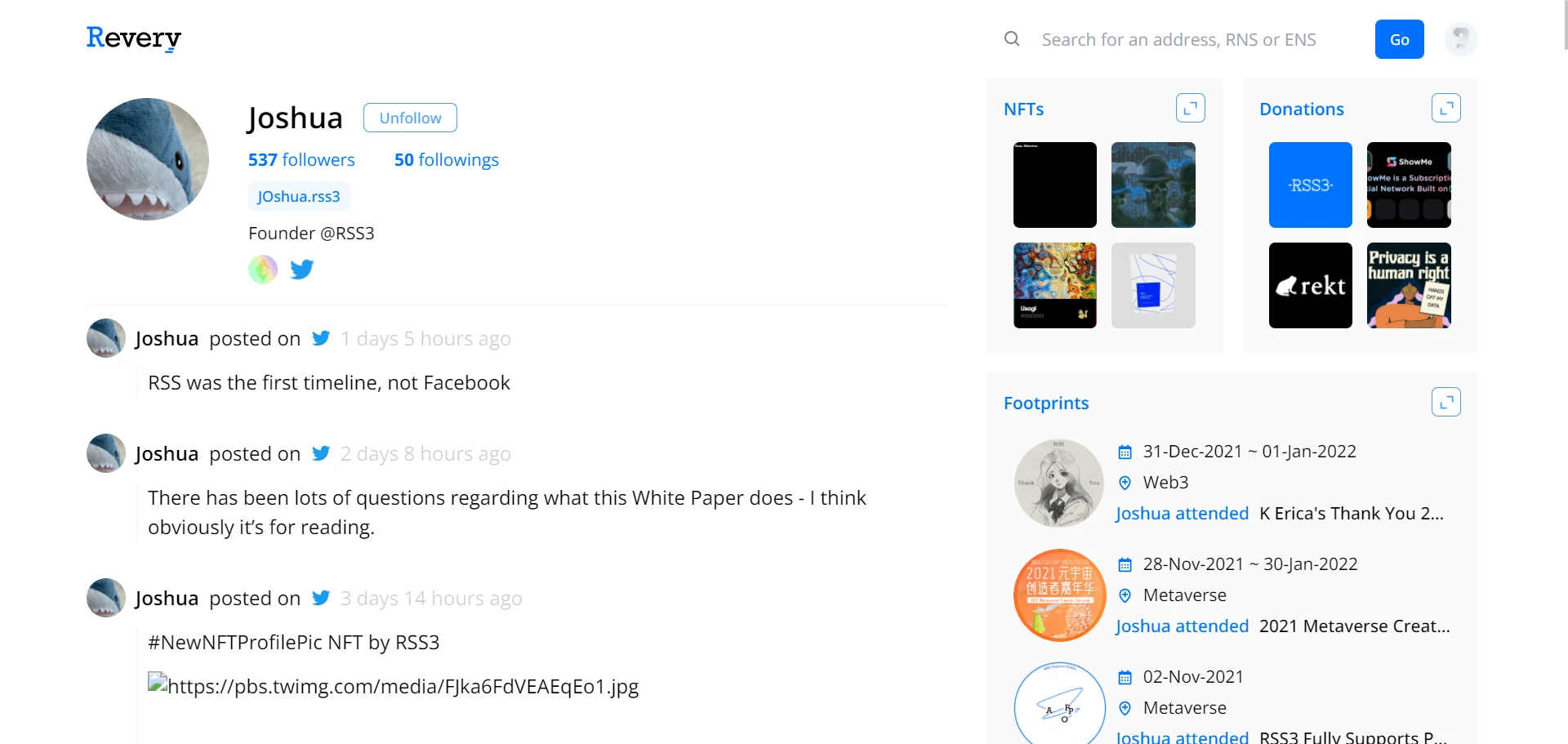Expand the NFTs panel

1190,108
